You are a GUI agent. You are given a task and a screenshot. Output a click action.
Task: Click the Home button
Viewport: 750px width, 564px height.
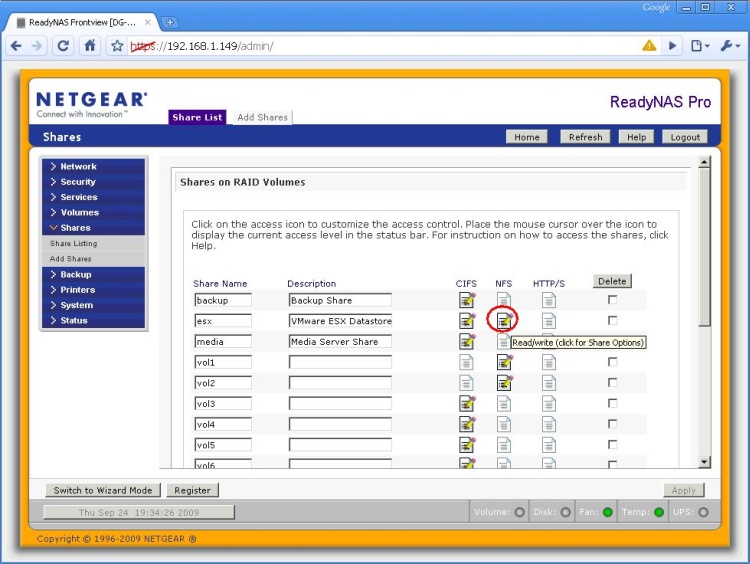tap(527, 137)
